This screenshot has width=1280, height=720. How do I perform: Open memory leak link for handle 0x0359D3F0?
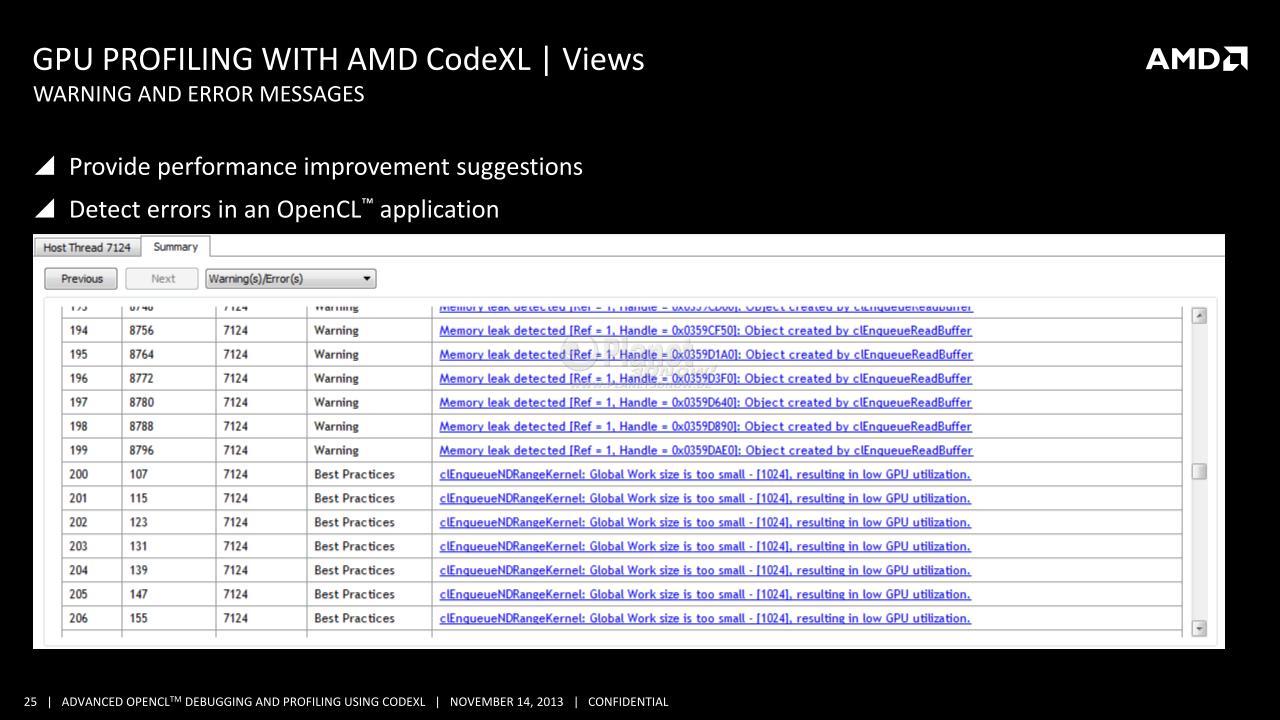click(706, 378)
